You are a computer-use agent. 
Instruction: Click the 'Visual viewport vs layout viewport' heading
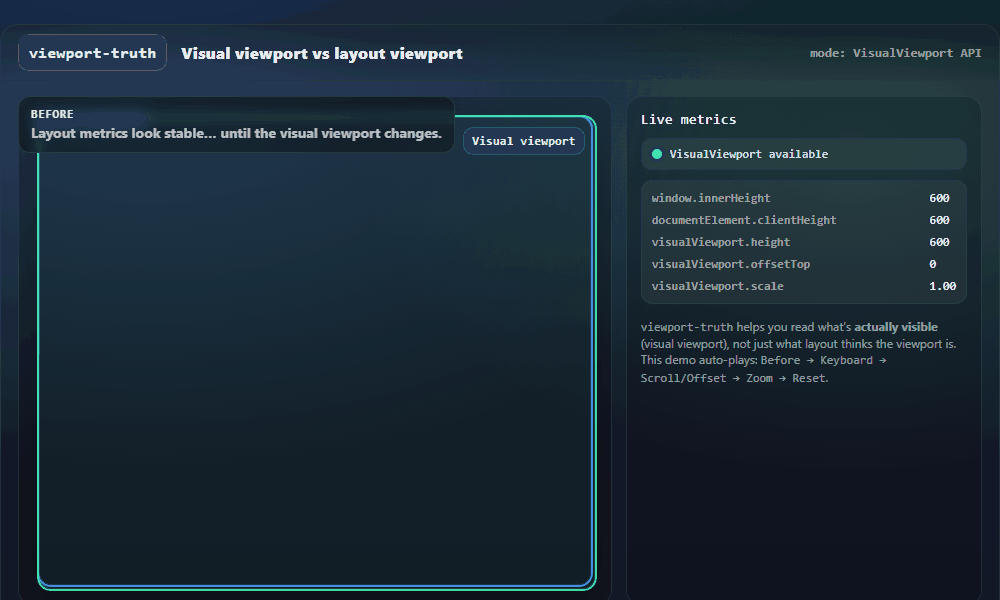(x=322, y=54)
